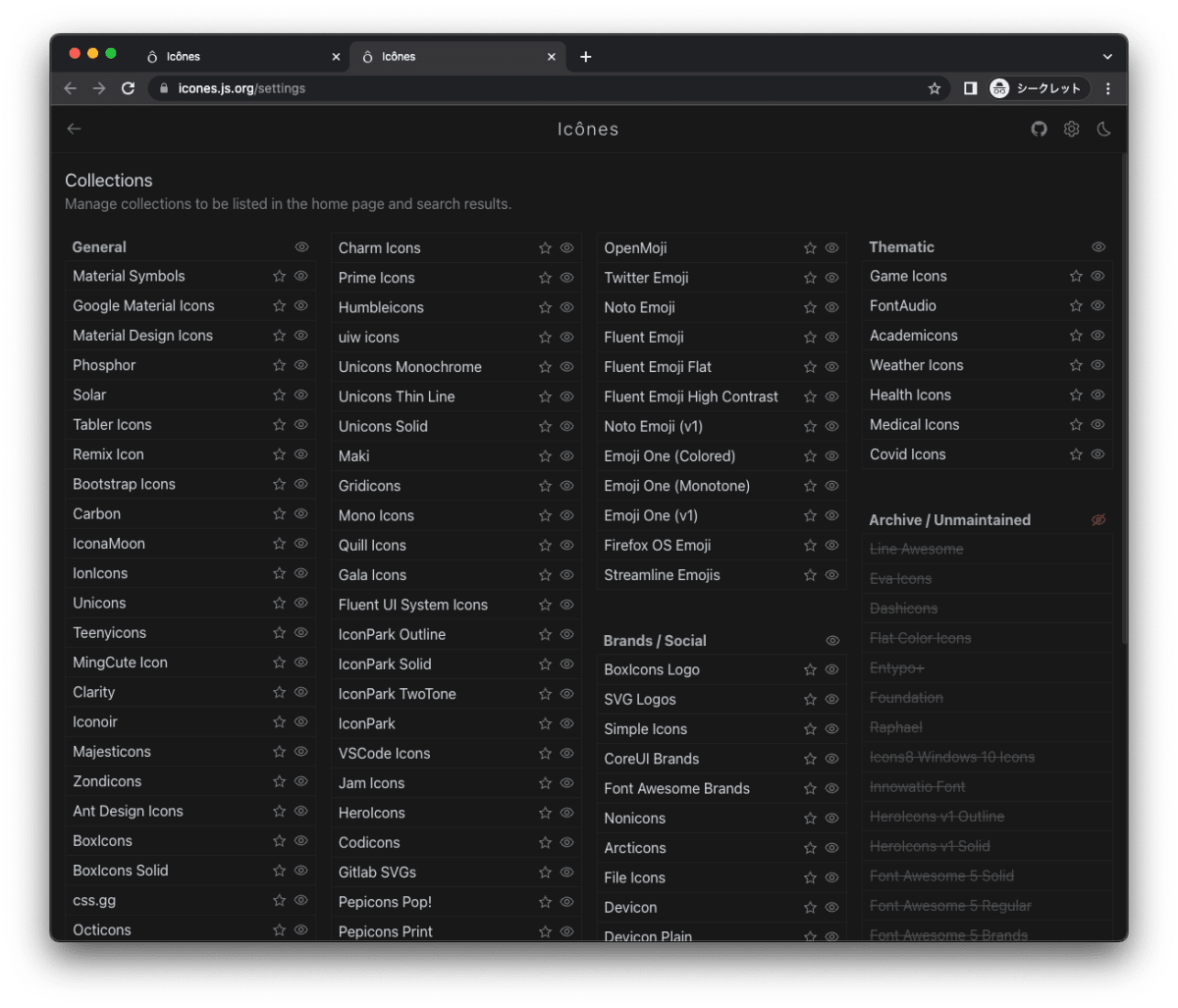Select the Streamline Emojis row
The height and width of the screenshot is (1008, 1178).
722,575
